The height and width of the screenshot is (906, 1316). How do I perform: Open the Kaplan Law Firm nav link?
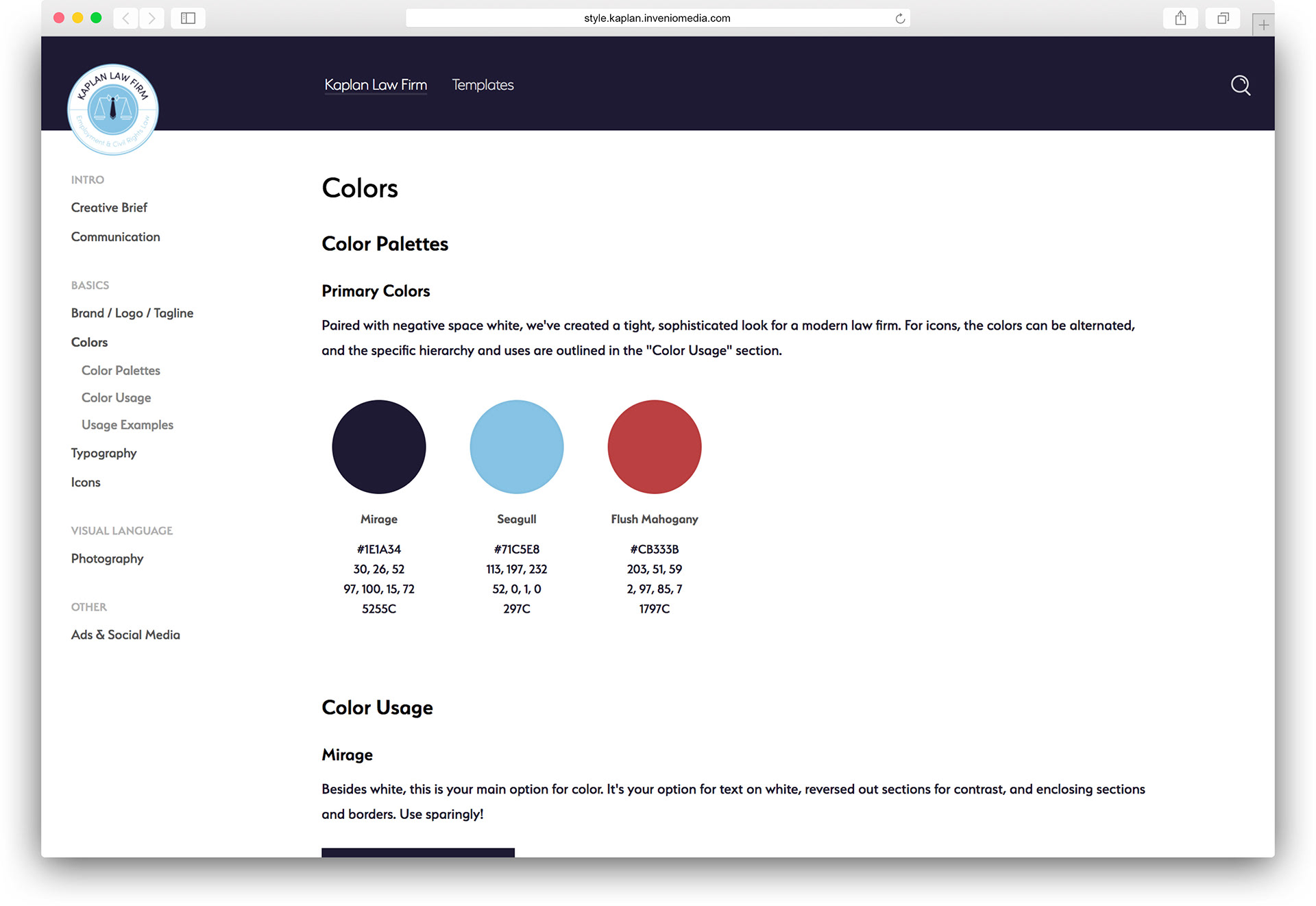(x=376, y=85)
